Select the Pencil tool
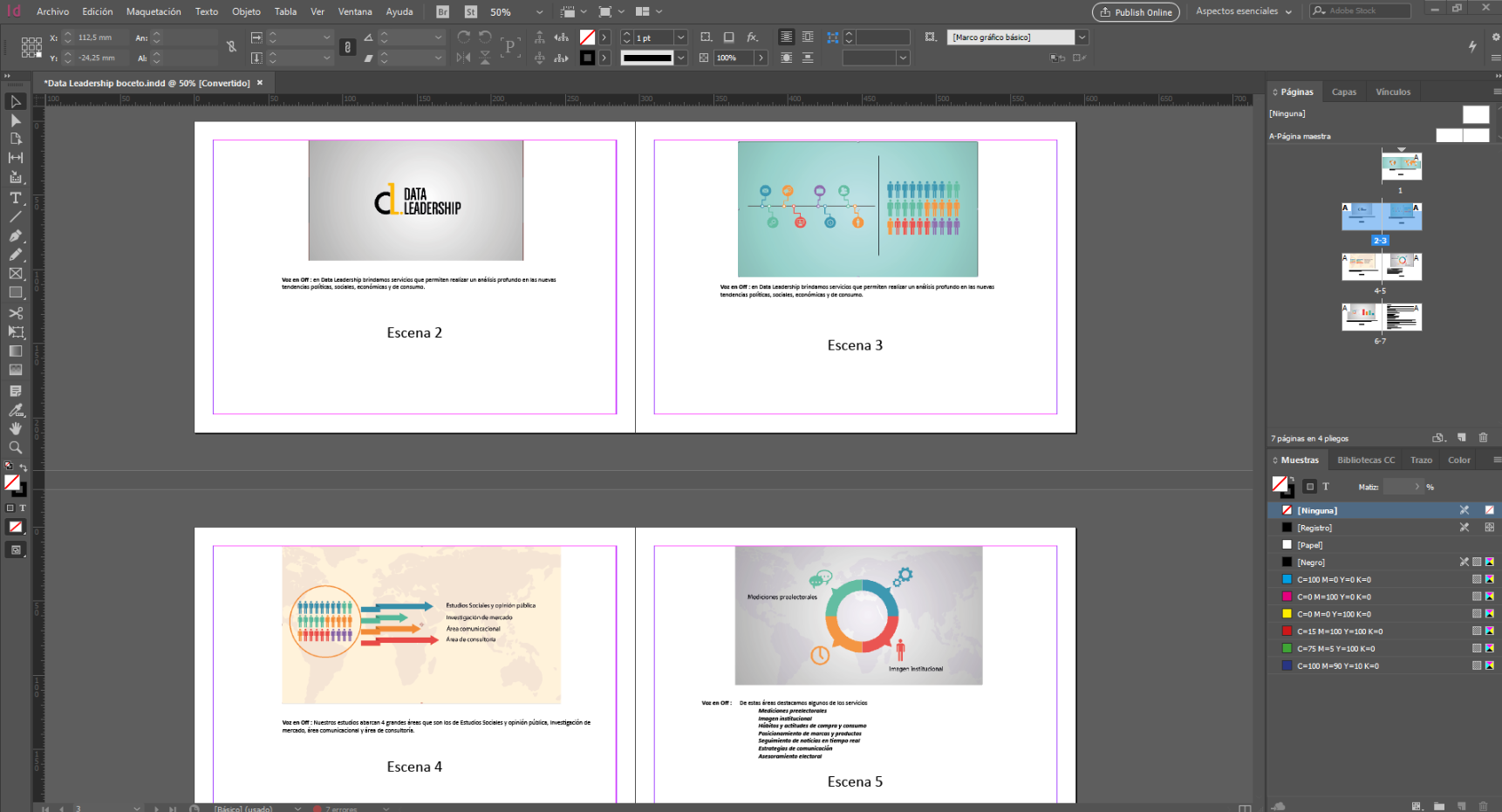Screen dimensions: 1502x812 15,255
